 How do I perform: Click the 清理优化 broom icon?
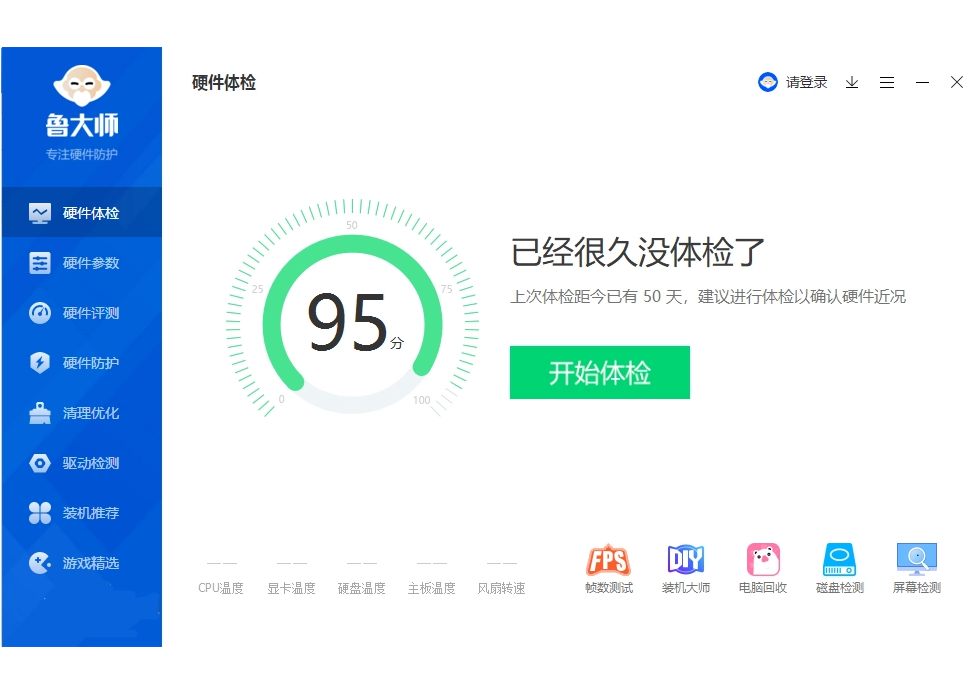(40, 413)
